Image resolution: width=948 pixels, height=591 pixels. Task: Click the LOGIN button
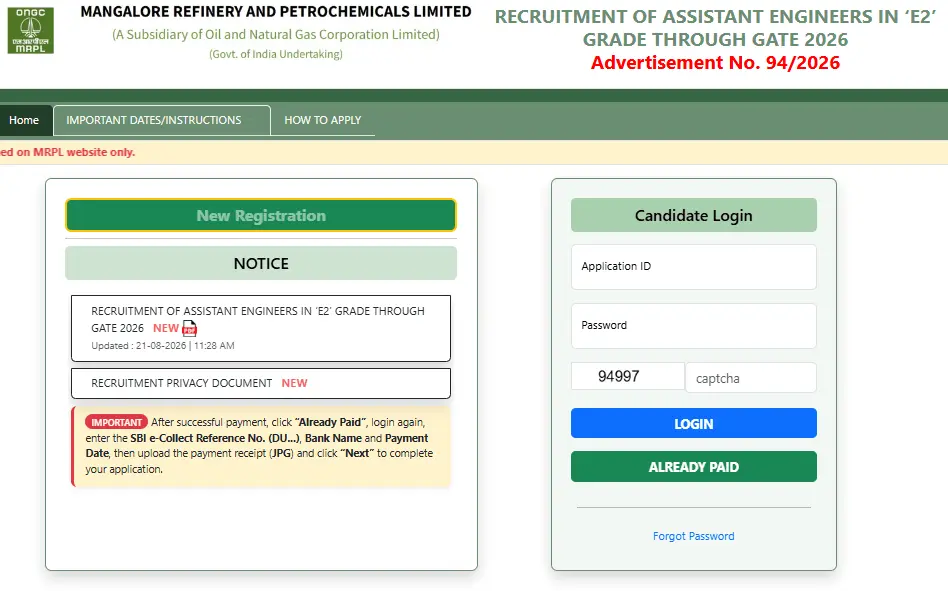[x=693, y=424]
